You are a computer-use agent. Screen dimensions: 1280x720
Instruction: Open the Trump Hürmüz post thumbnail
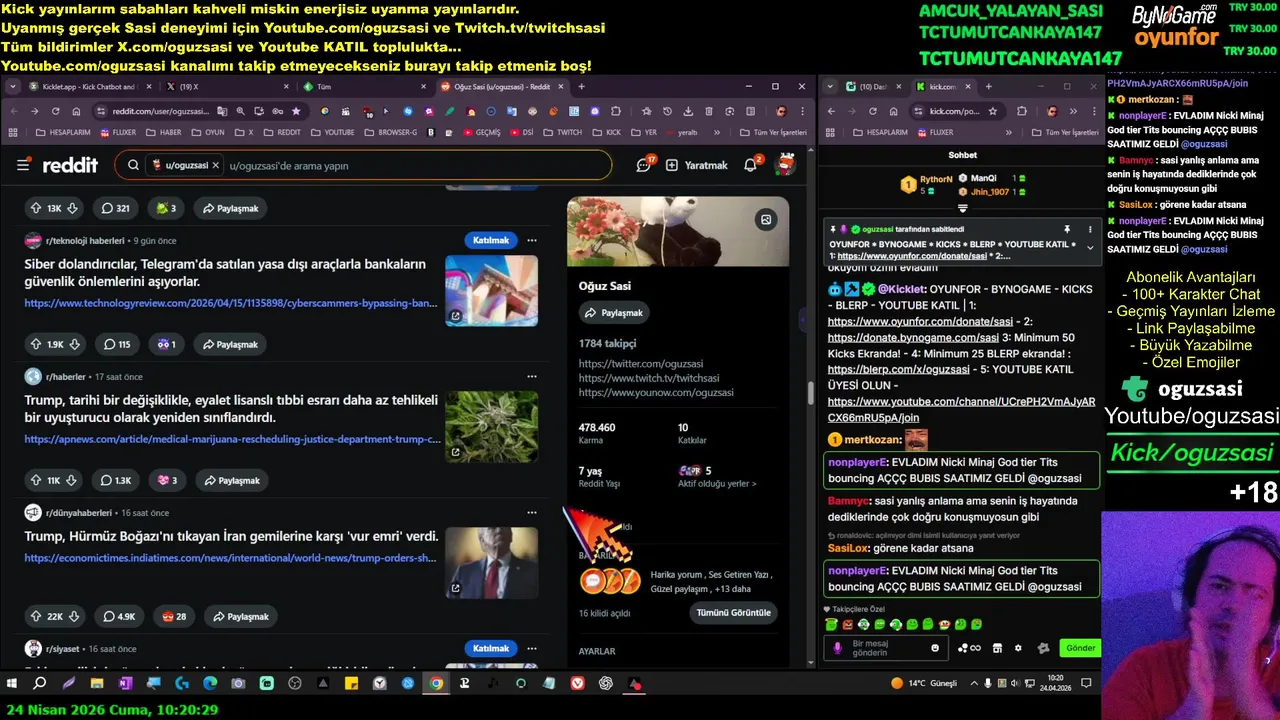click(491, 562)
